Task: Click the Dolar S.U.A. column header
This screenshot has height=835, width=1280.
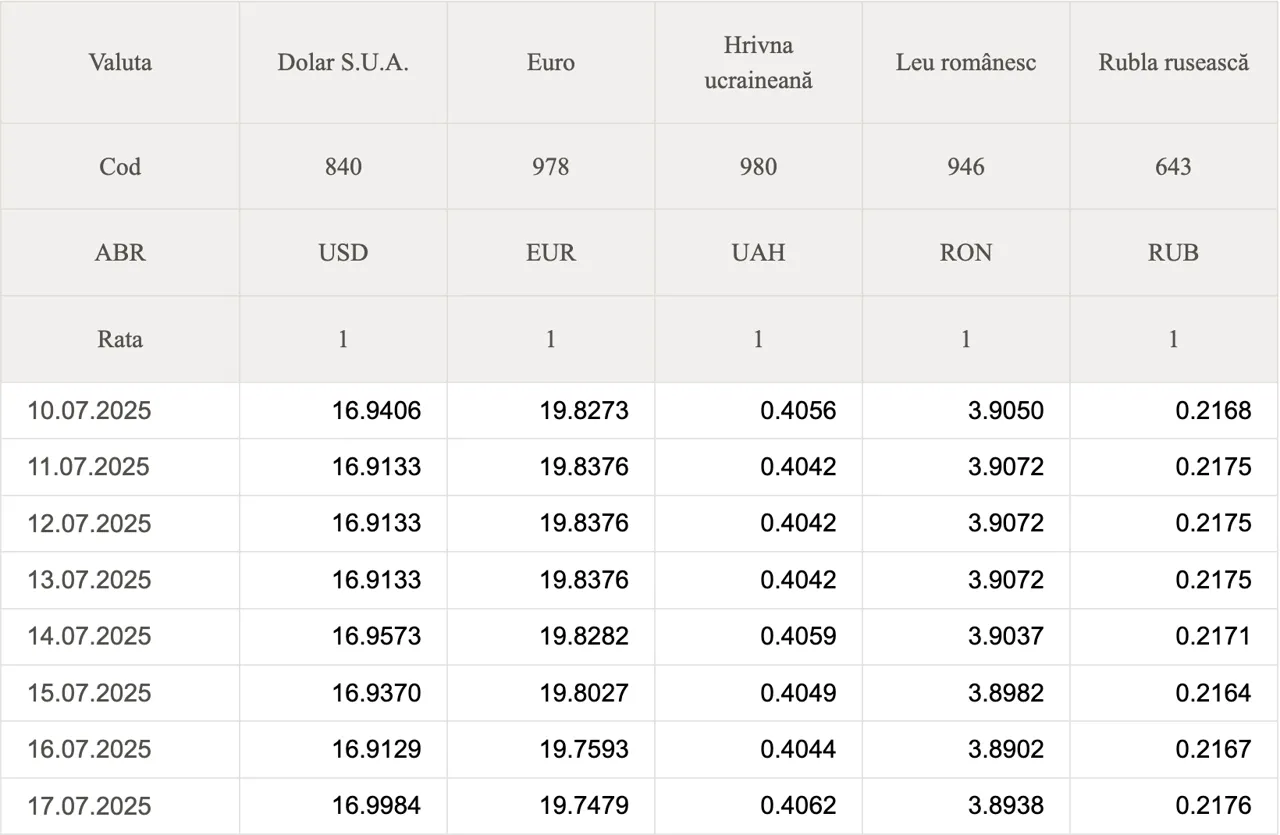Action: click(343, 62)
